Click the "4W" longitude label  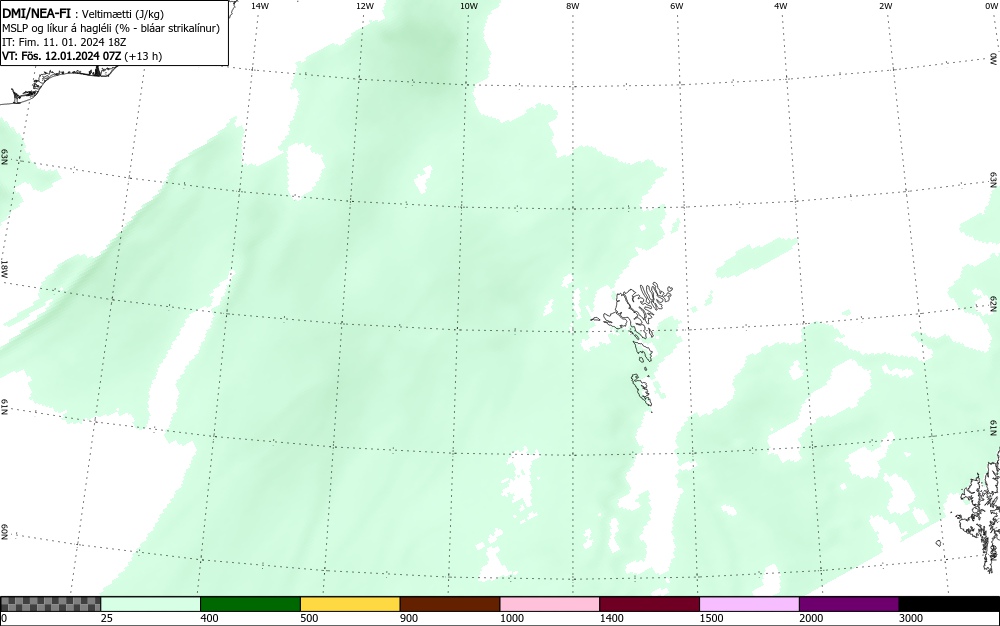coord(781,6)
